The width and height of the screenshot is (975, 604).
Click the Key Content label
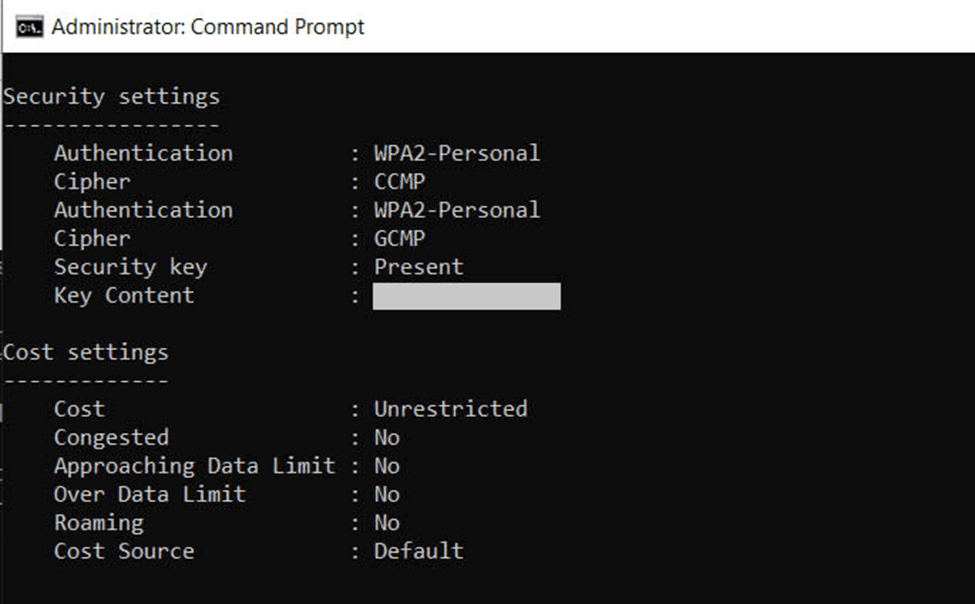pyautogui.click(x=124, y=295)
